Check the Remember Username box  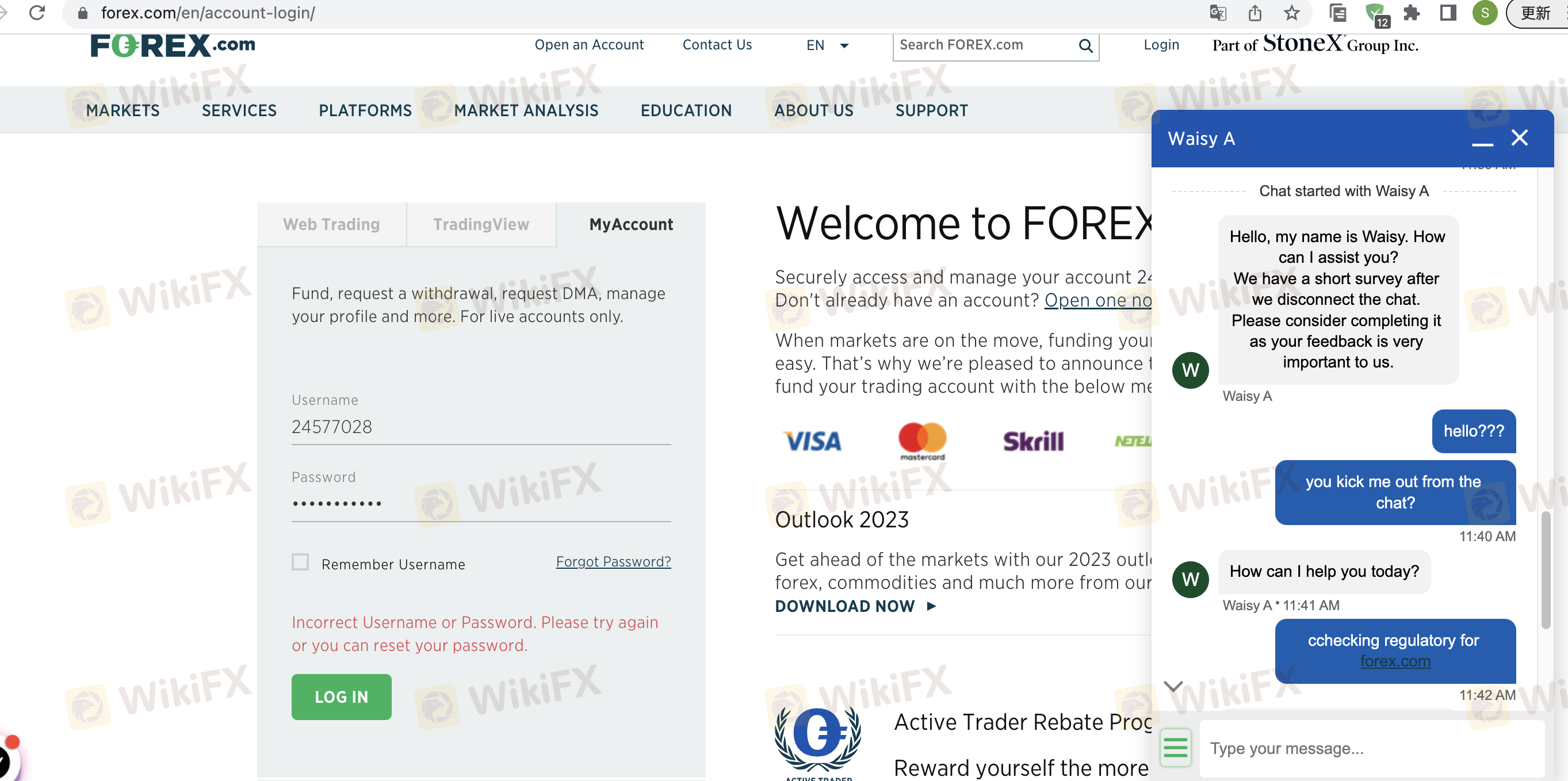[300, 561]
